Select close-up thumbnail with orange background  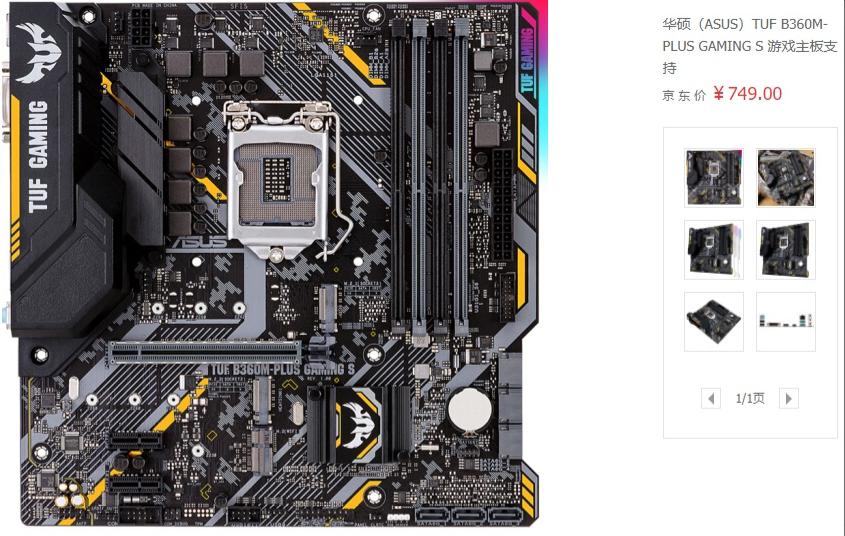786,178
